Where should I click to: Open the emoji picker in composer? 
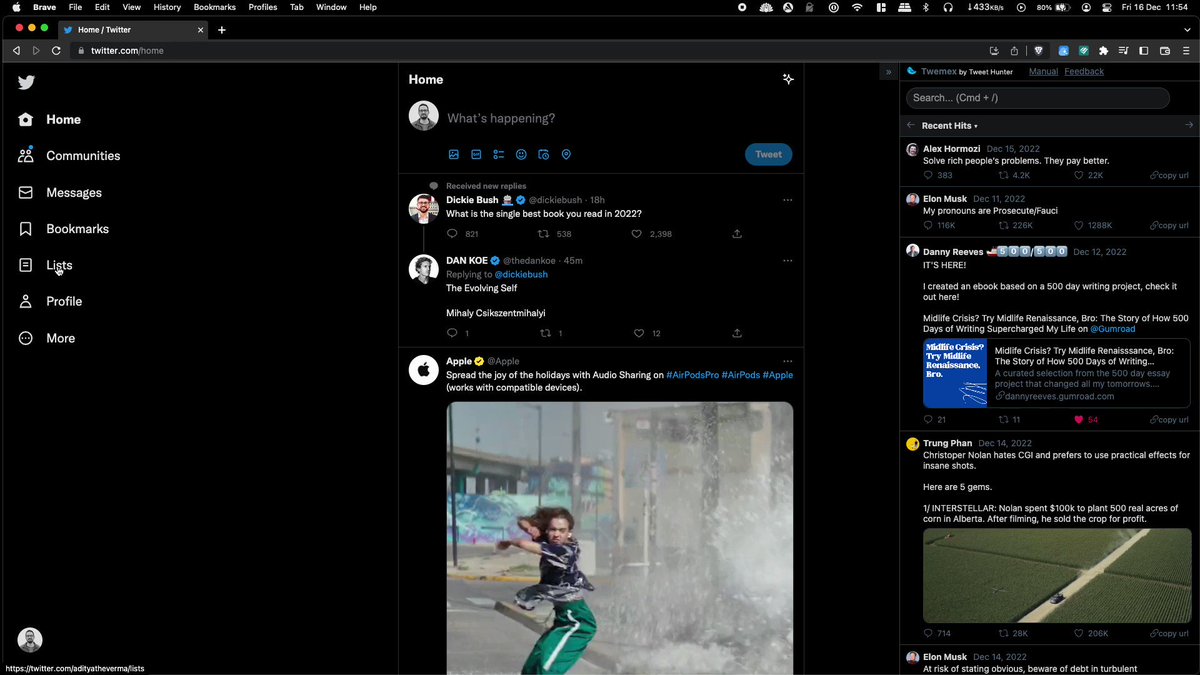521,155
